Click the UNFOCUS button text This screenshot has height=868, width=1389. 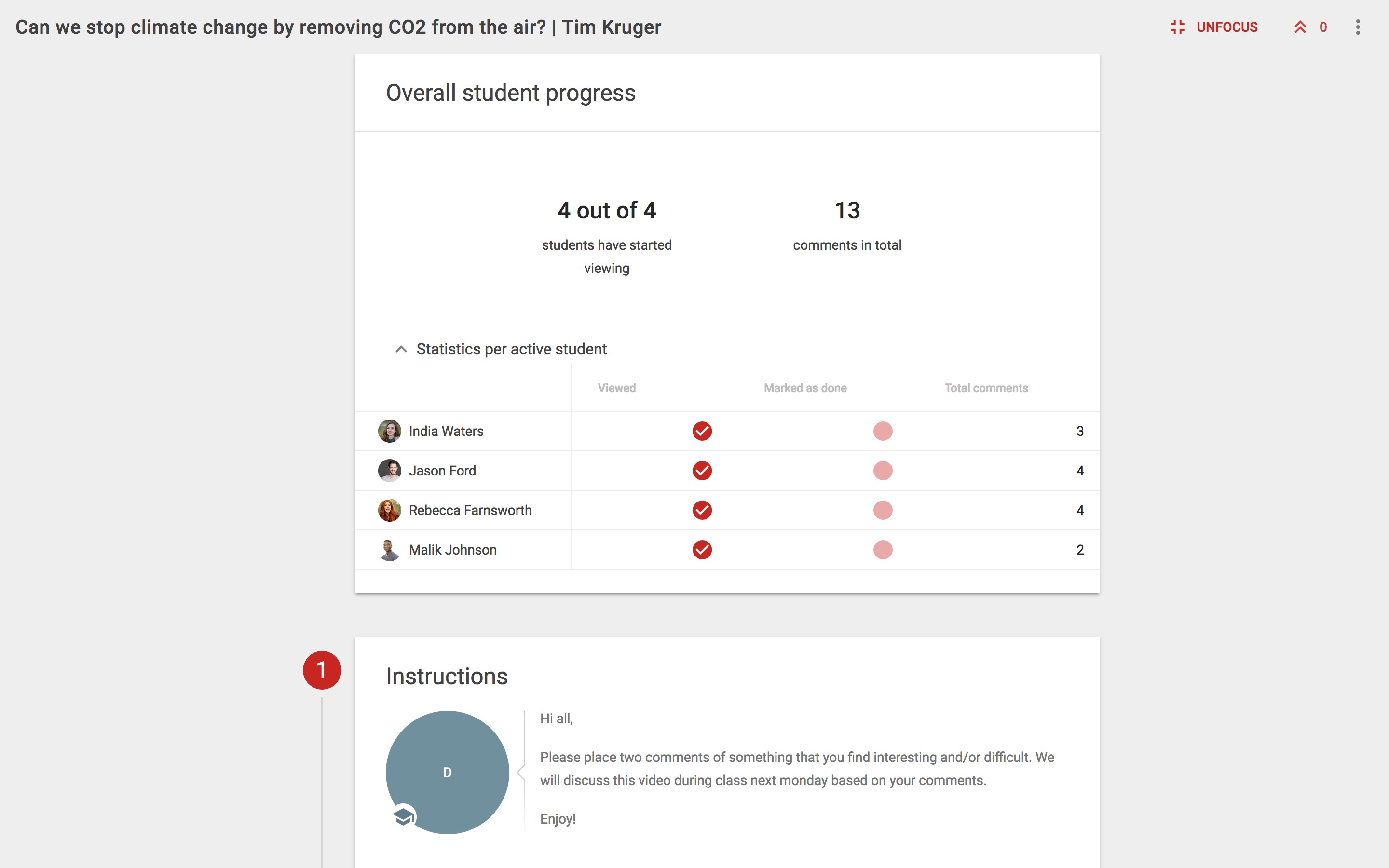pyautogui.click(x=1226, y=27)
